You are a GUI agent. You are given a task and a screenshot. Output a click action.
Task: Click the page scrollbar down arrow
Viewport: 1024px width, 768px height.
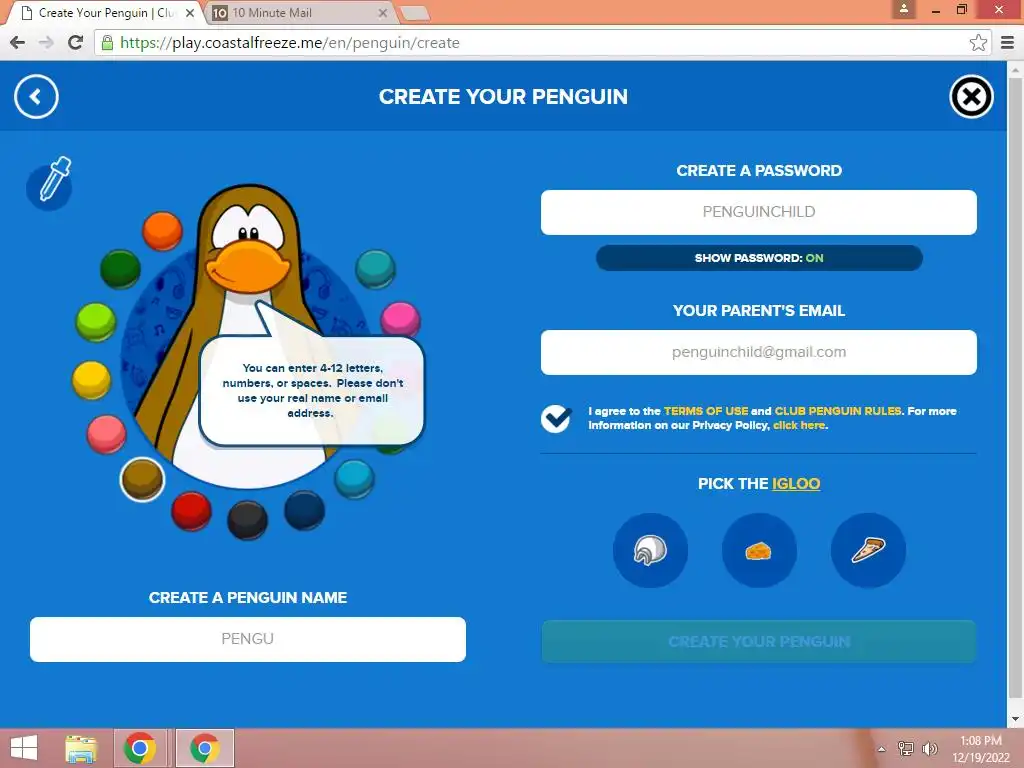[x=1015, y=720]
